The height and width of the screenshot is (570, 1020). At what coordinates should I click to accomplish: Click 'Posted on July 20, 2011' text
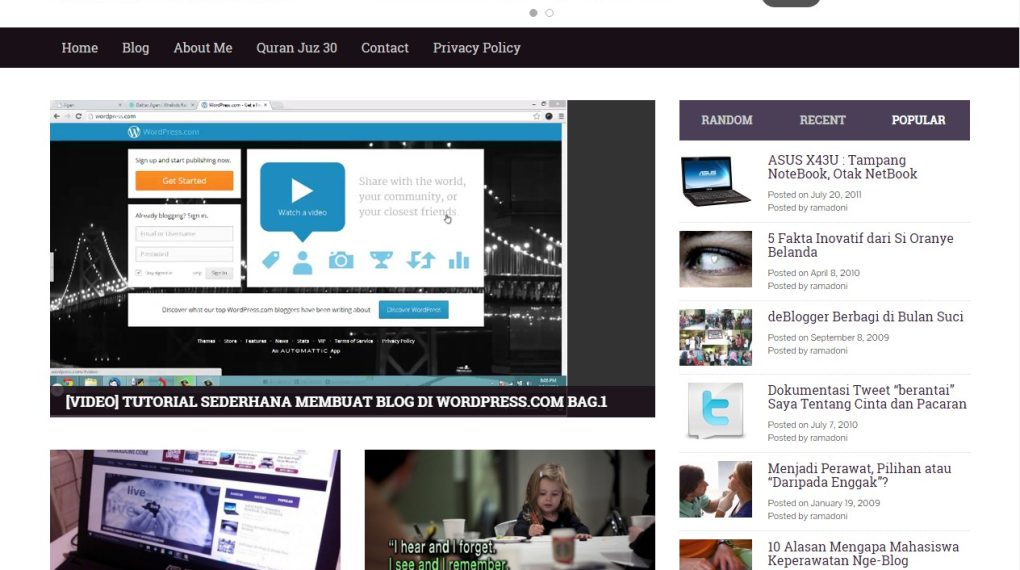pos(814,195)
